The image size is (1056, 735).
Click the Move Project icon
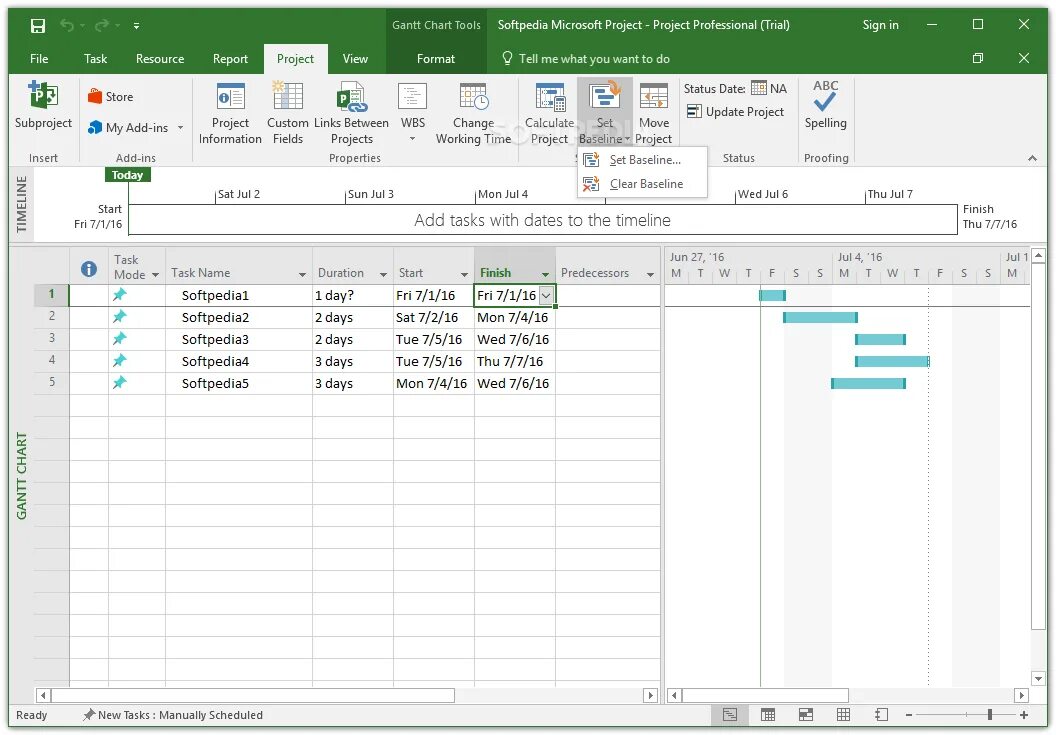click(x=653, y=97)
